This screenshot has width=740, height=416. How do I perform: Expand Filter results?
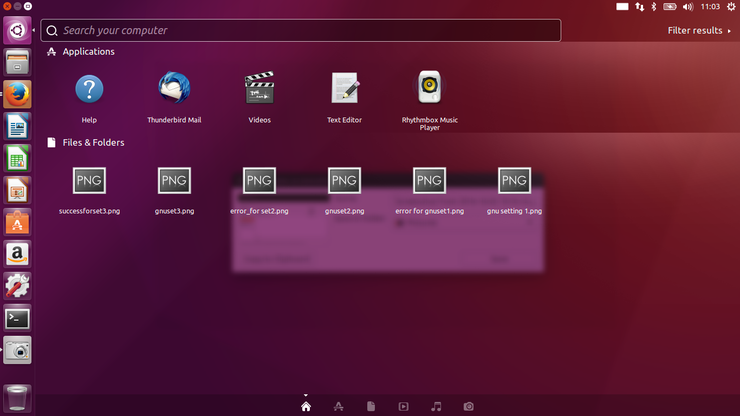[699, 31]
